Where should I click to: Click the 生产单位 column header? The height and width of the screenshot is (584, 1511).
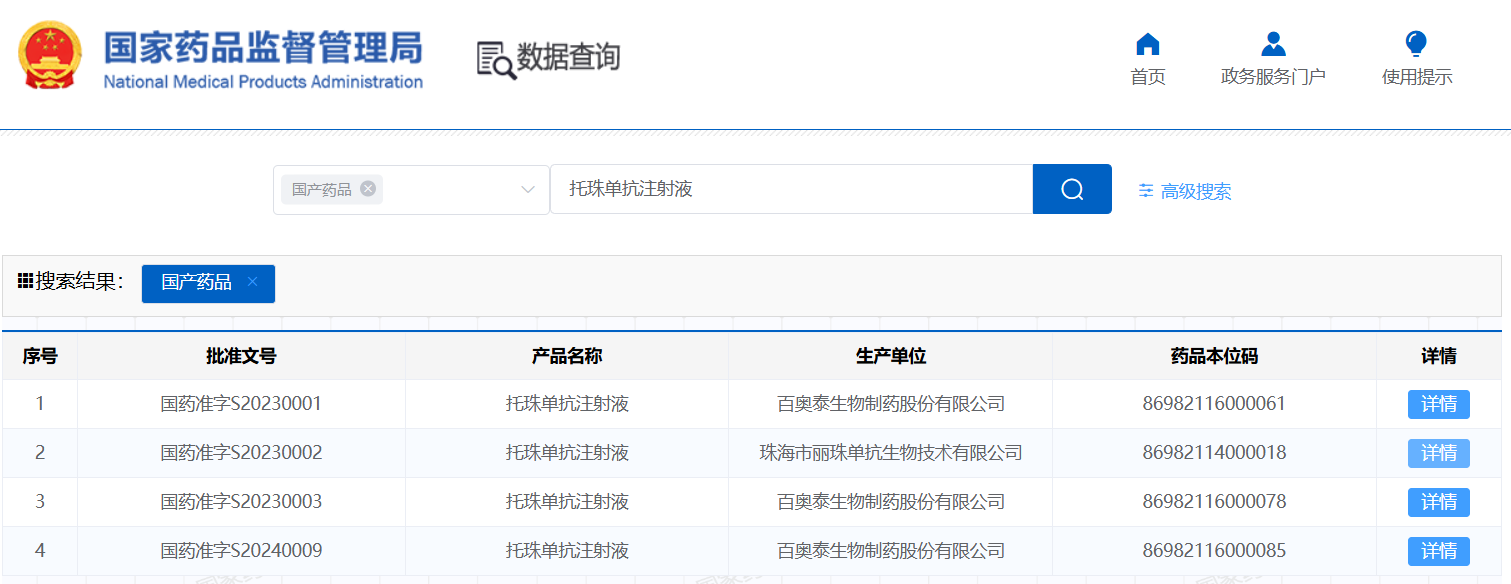[x=891, y=356]
